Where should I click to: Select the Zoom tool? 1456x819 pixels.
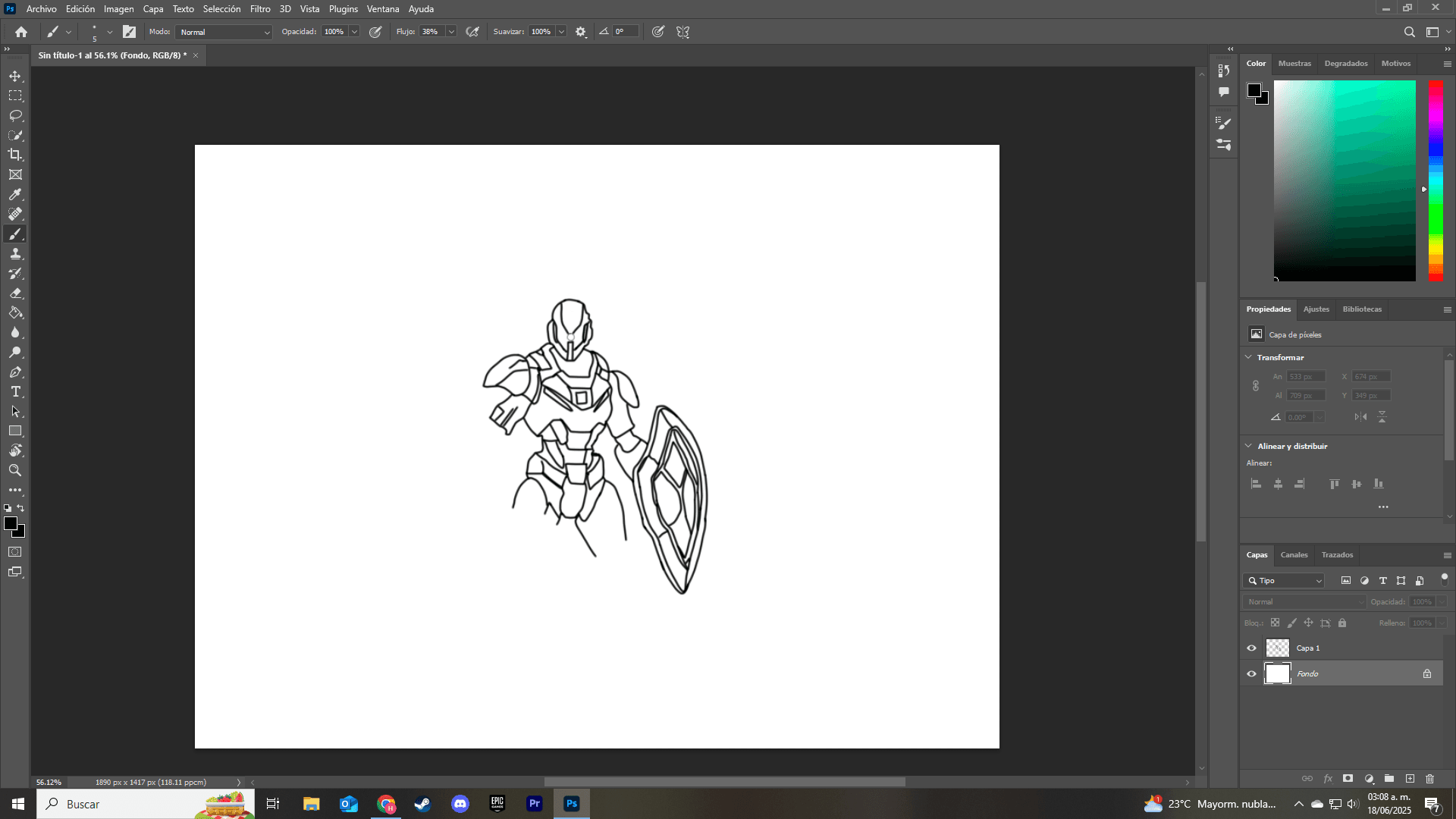pos(15,470)
